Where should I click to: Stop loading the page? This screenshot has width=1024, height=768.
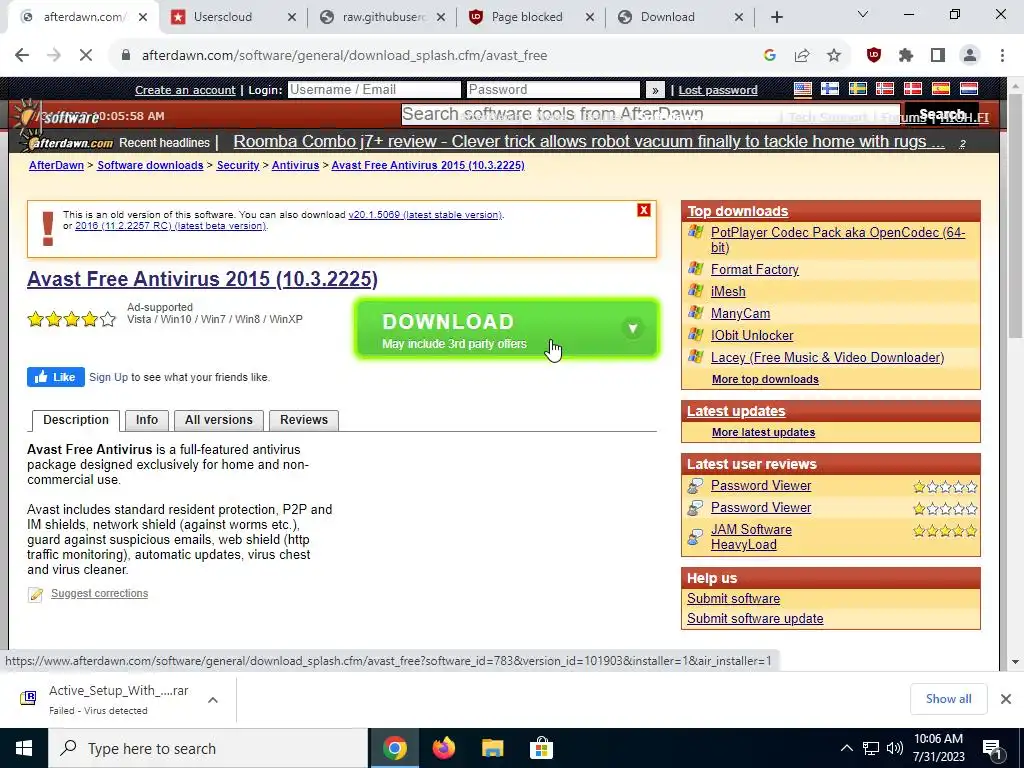pyautogui.click(x=86, y=56)
